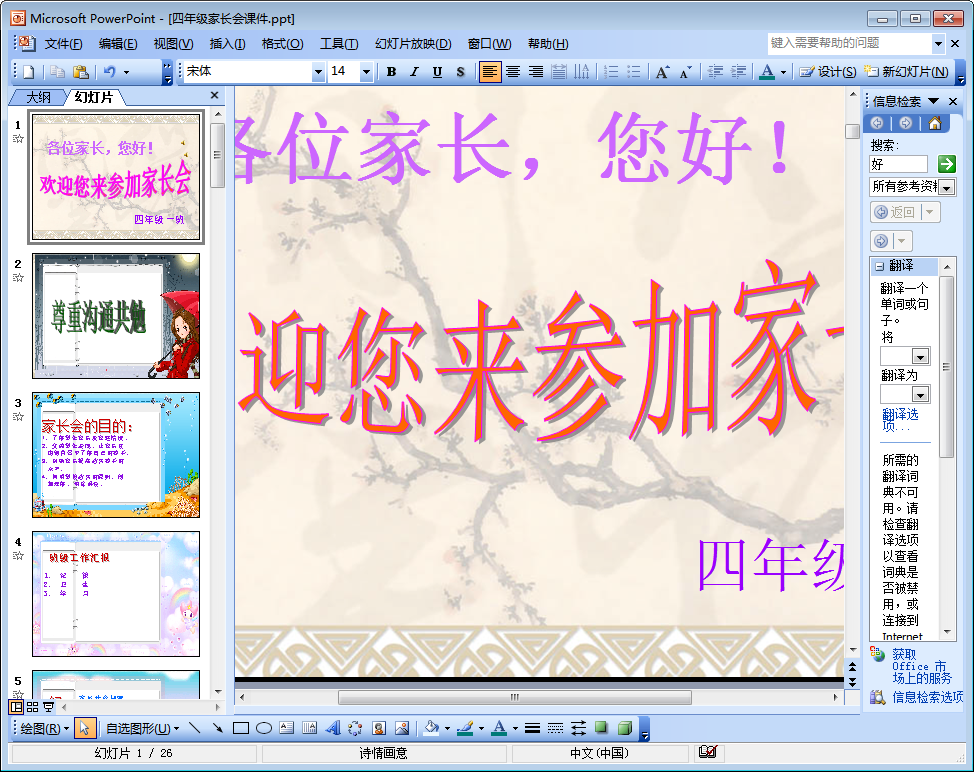Insert WordArt

point(333,728)
